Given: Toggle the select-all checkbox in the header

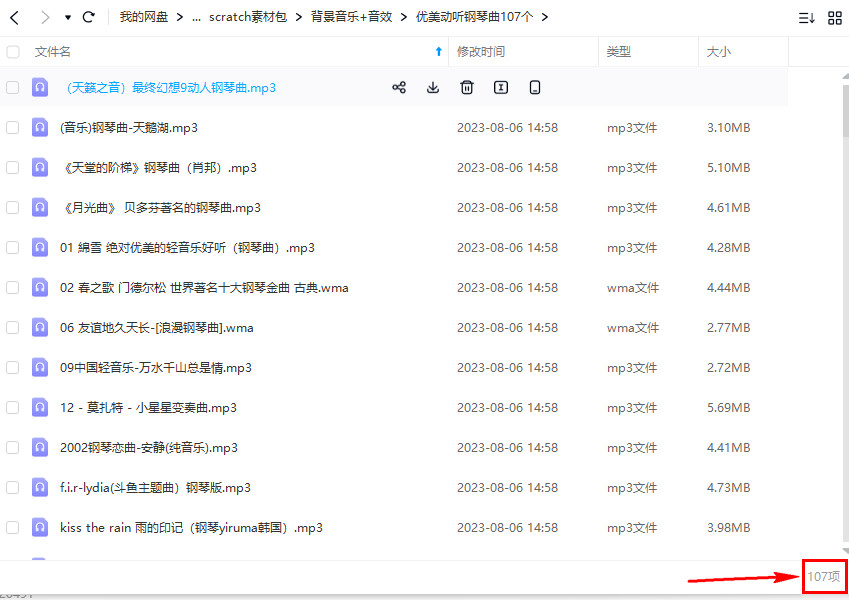Looking at the screenshot, I should coord(13,52).
